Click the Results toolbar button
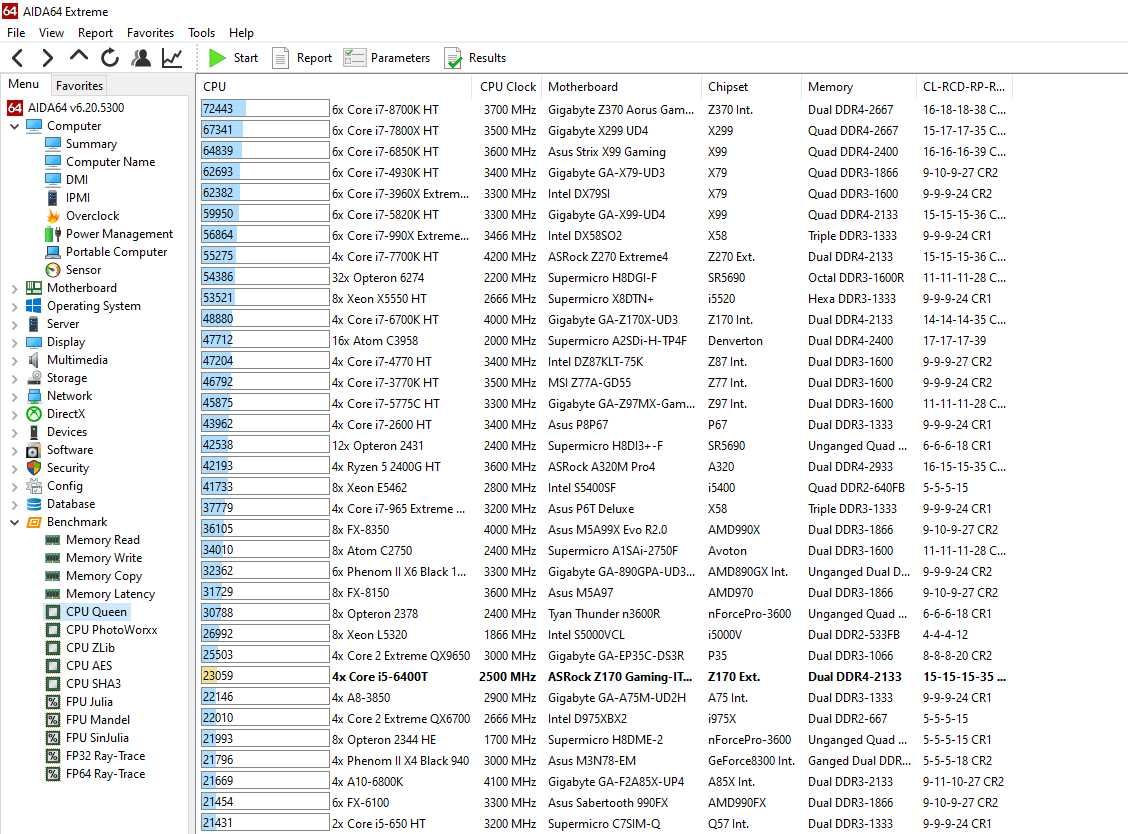Viewport: 1128px width, 834px height. click(476, 58)
